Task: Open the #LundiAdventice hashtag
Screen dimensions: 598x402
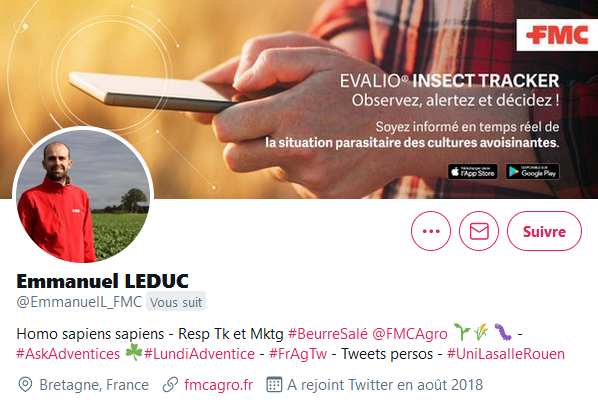Action: [x=199, y=354]
